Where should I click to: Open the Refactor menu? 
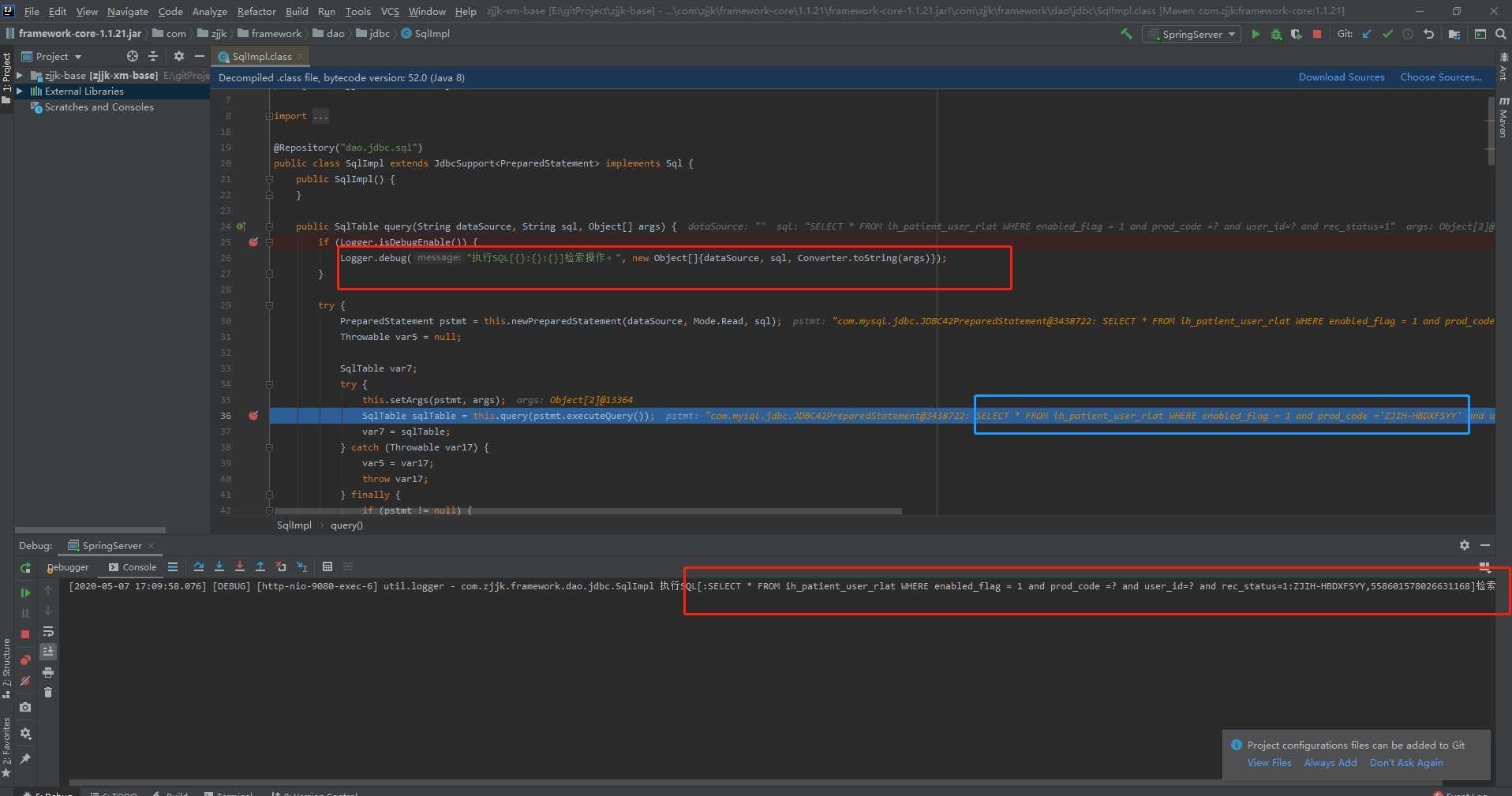pyautogui.click(x=256, y=11)
